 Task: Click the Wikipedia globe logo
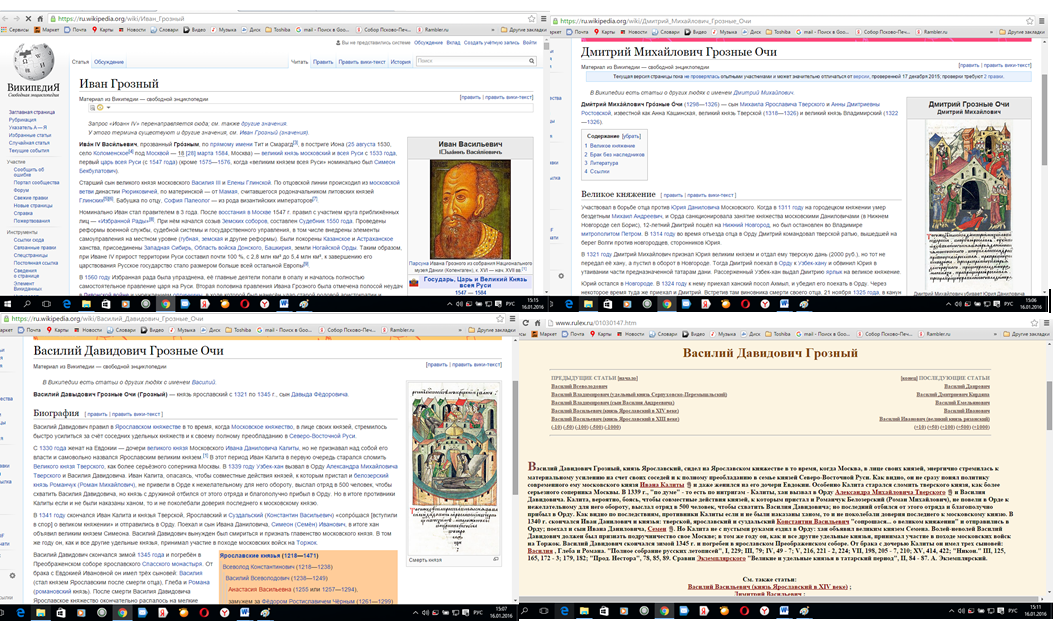click(x=33, y=63)
